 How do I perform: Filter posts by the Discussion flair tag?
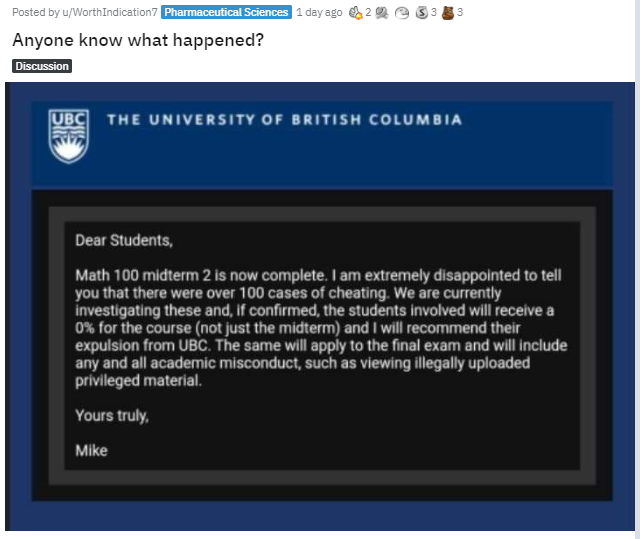point(42,66)
